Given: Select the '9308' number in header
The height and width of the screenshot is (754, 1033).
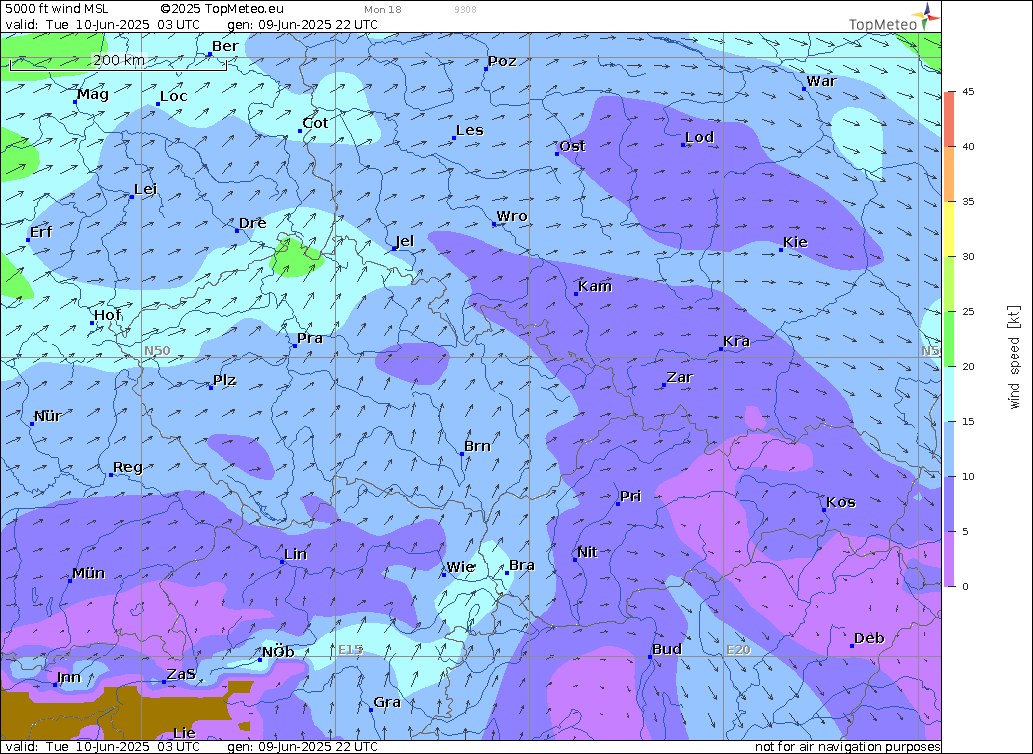Looking at the screenshot, I should (x=465, y=10).
